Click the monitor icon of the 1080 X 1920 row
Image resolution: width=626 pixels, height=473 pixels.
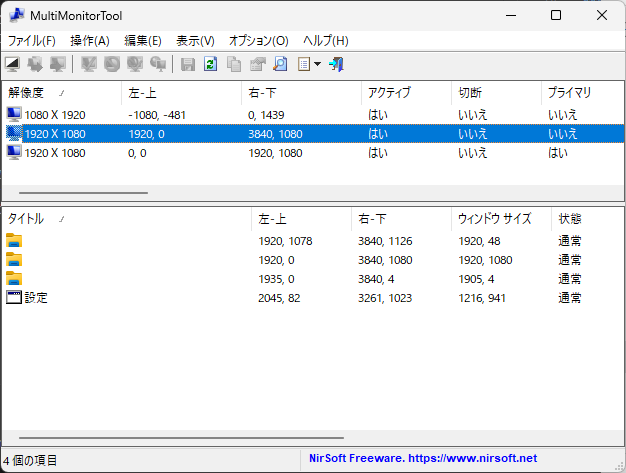14,115
